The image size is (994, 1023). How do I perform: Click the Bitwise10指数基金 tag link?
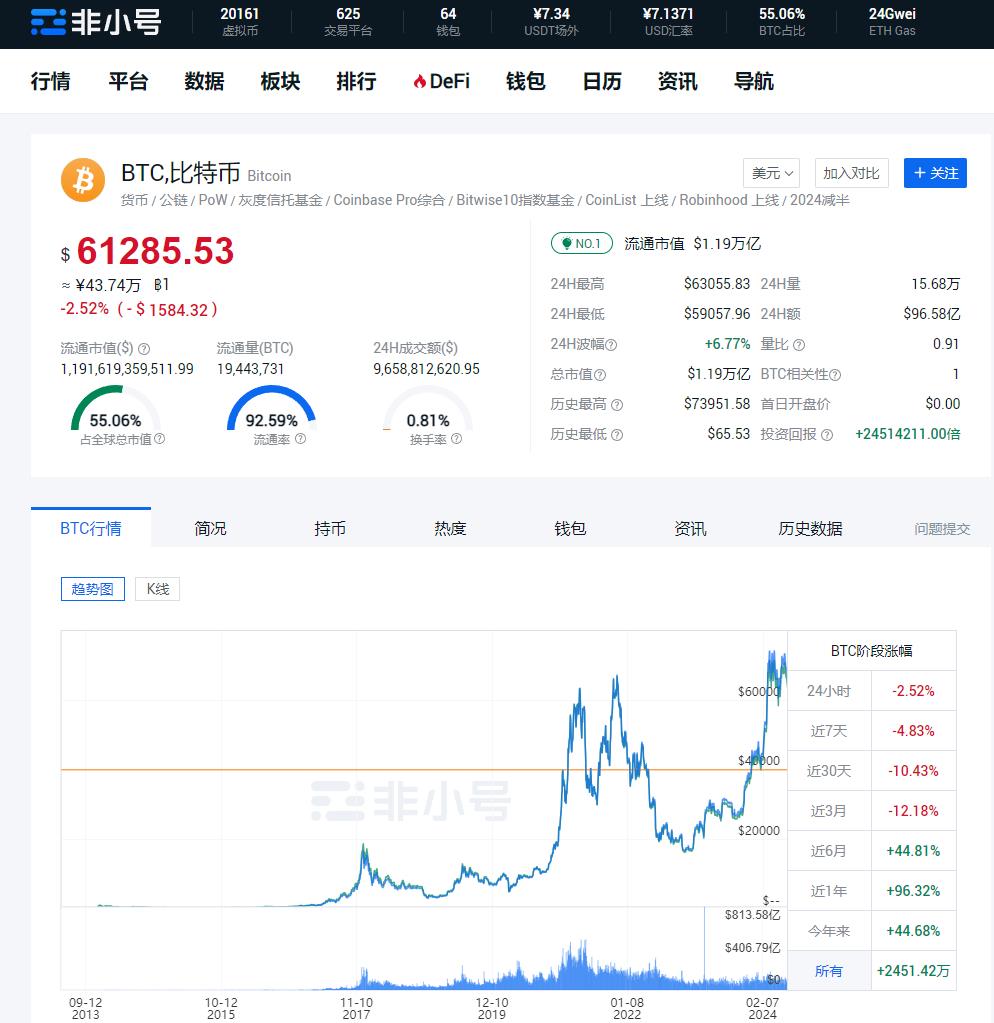click(515, 200)
